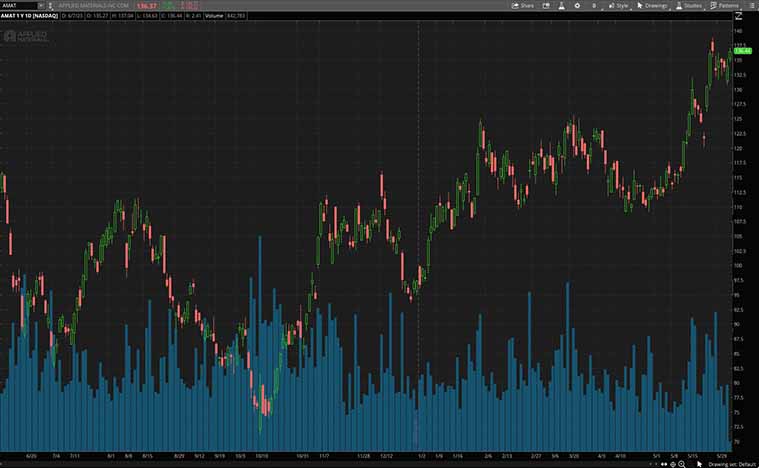Viewport: 759px width, 468px height.
Task: Open the Drawings menu
Action: coord(652,5)
